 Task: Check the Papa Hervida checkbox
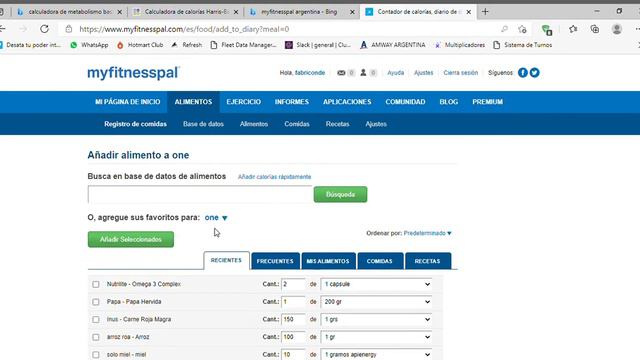96,302
